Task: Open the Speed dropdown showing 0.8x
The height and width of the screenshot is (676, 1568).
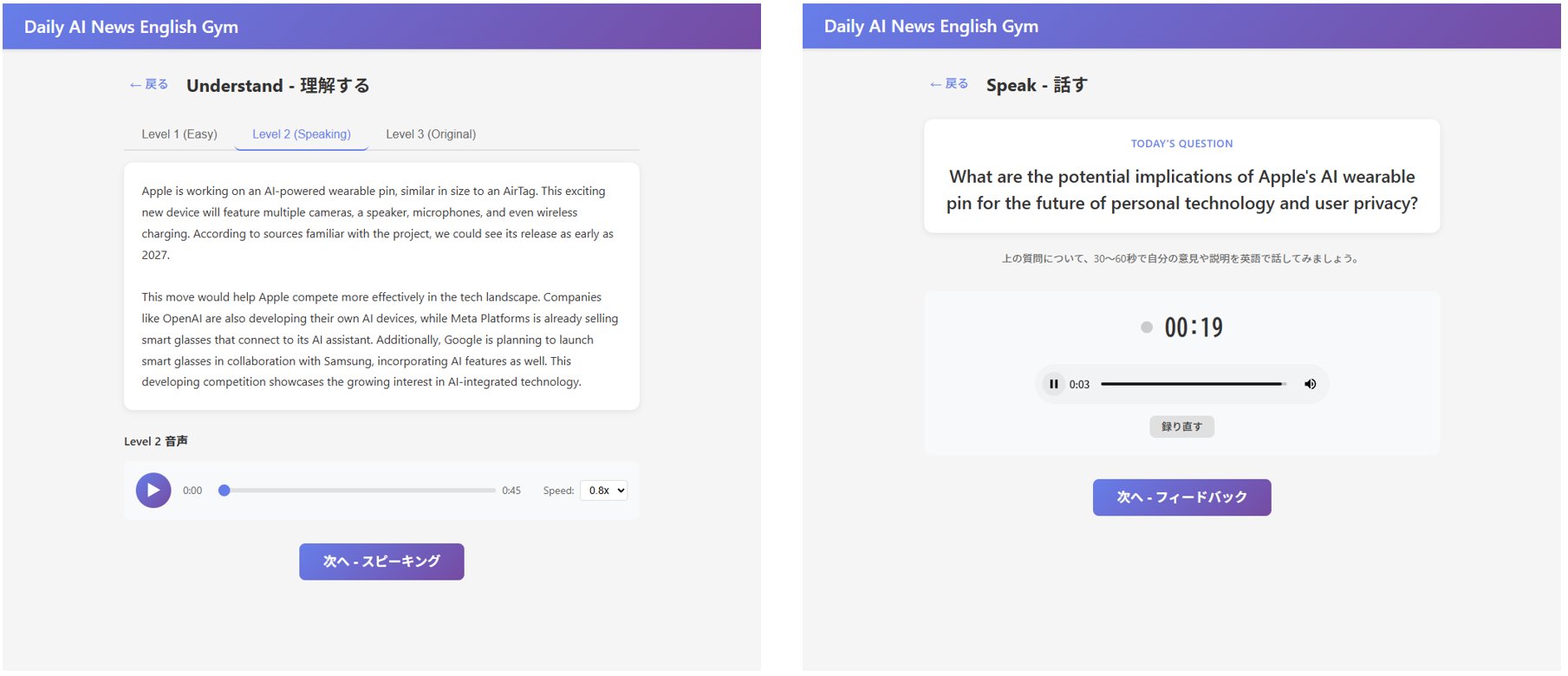Action: [x=604, y=491]
